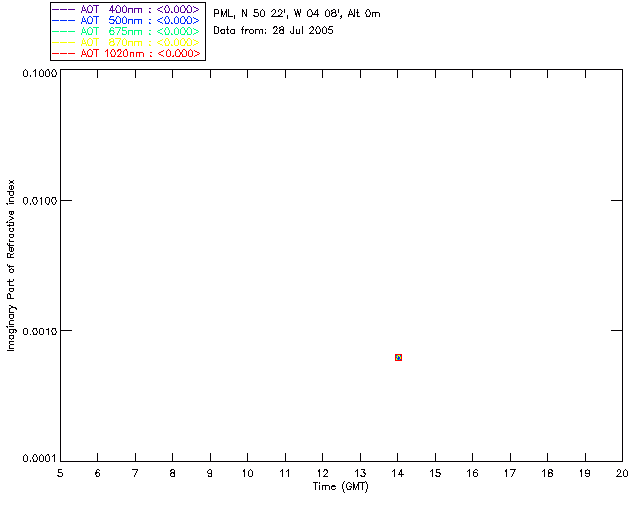Click the x-axis tick label 9

click(x=210, y=473)
